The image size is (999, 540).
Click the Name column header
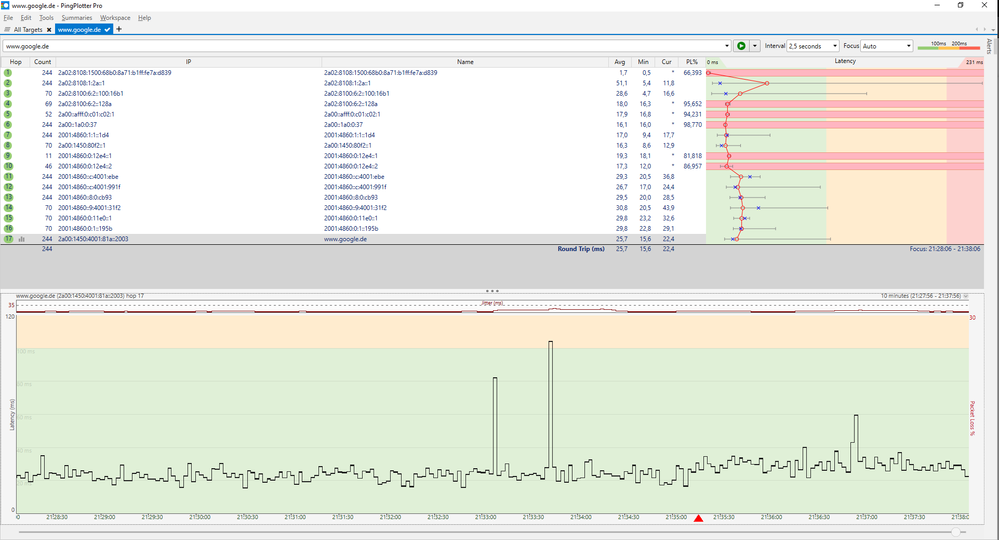465,62
